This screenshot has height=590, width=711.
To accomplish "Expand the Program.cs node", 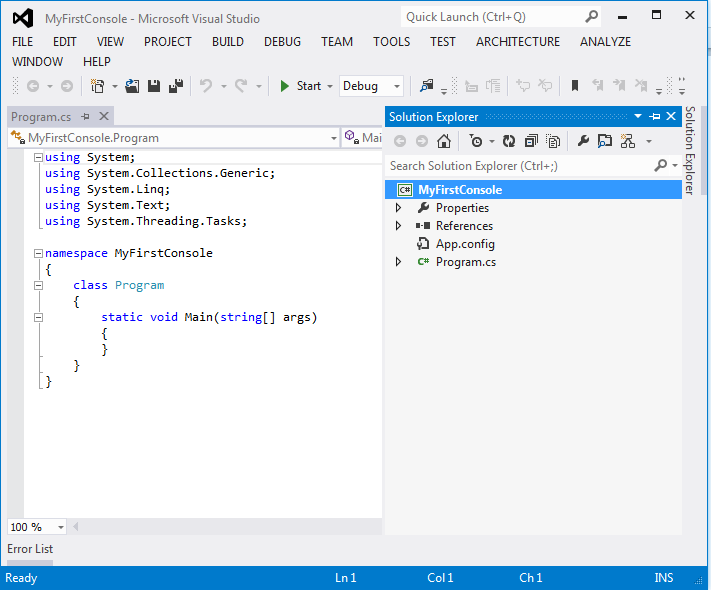I will tap(398, 262).
